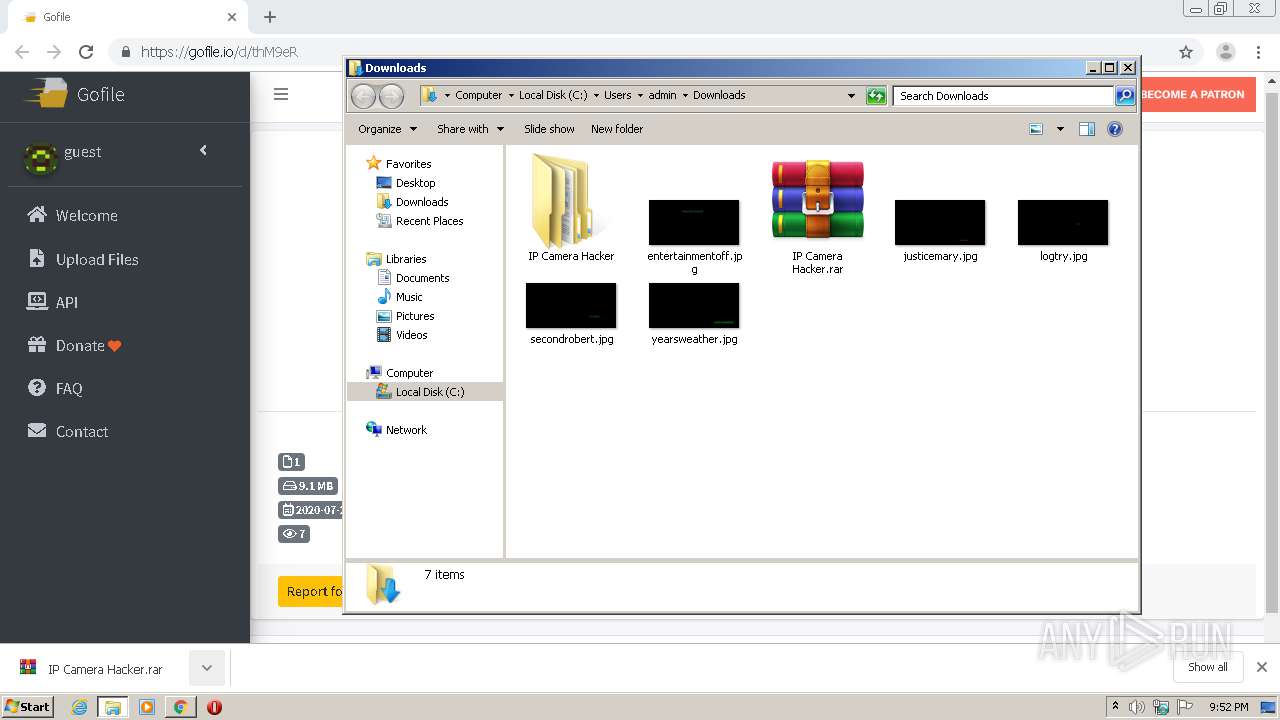Reload the Chrome page

point(86,52)
